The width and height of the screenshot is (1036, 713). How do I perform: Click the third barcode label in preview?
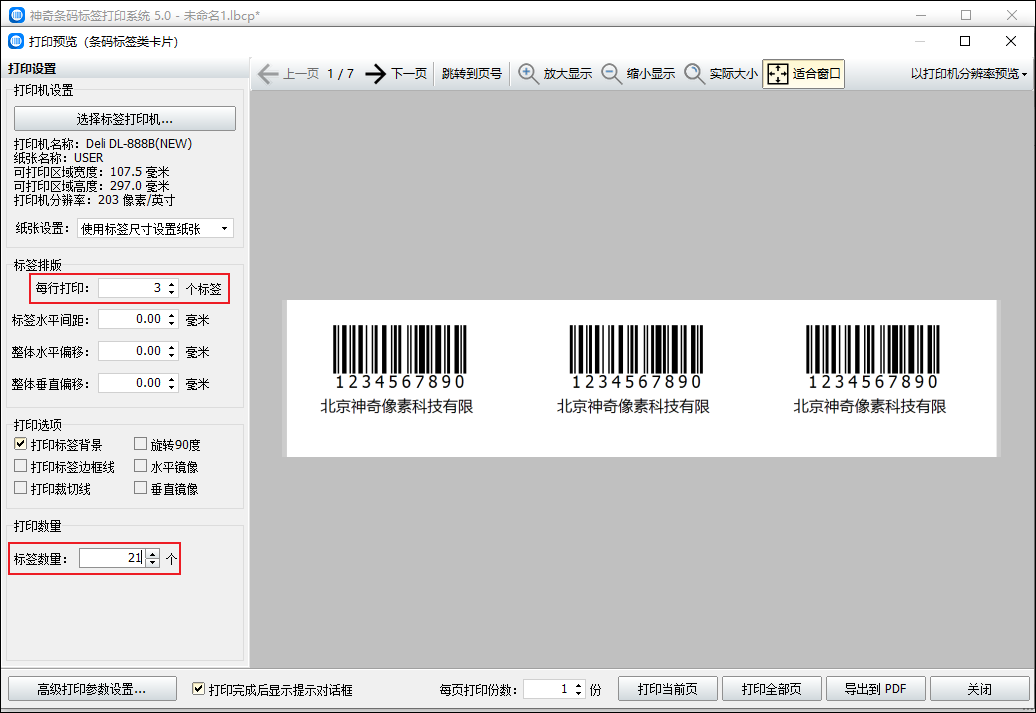(x=871, y=370)
